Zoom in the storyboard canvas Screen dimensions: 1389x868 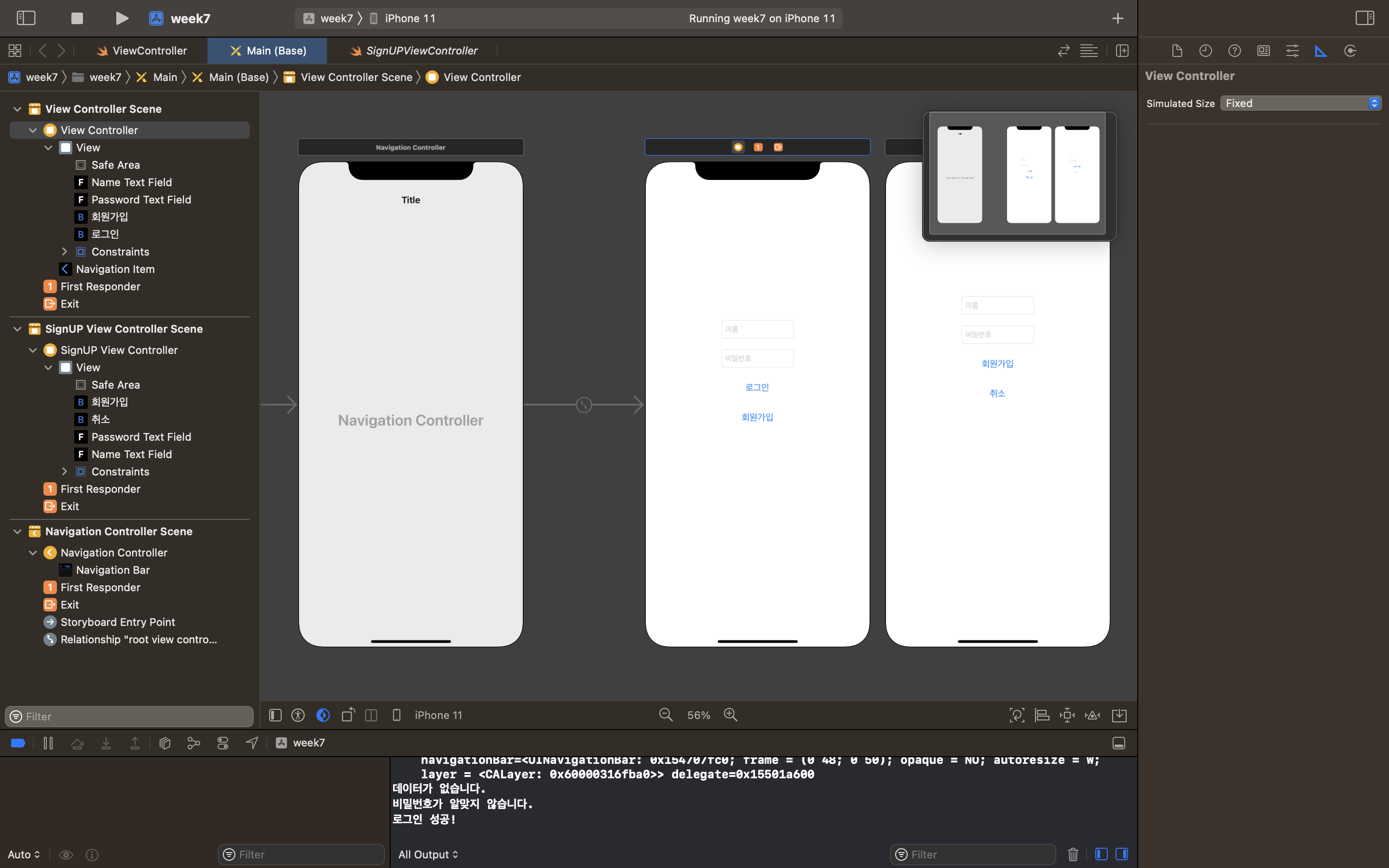pos(730,715)
